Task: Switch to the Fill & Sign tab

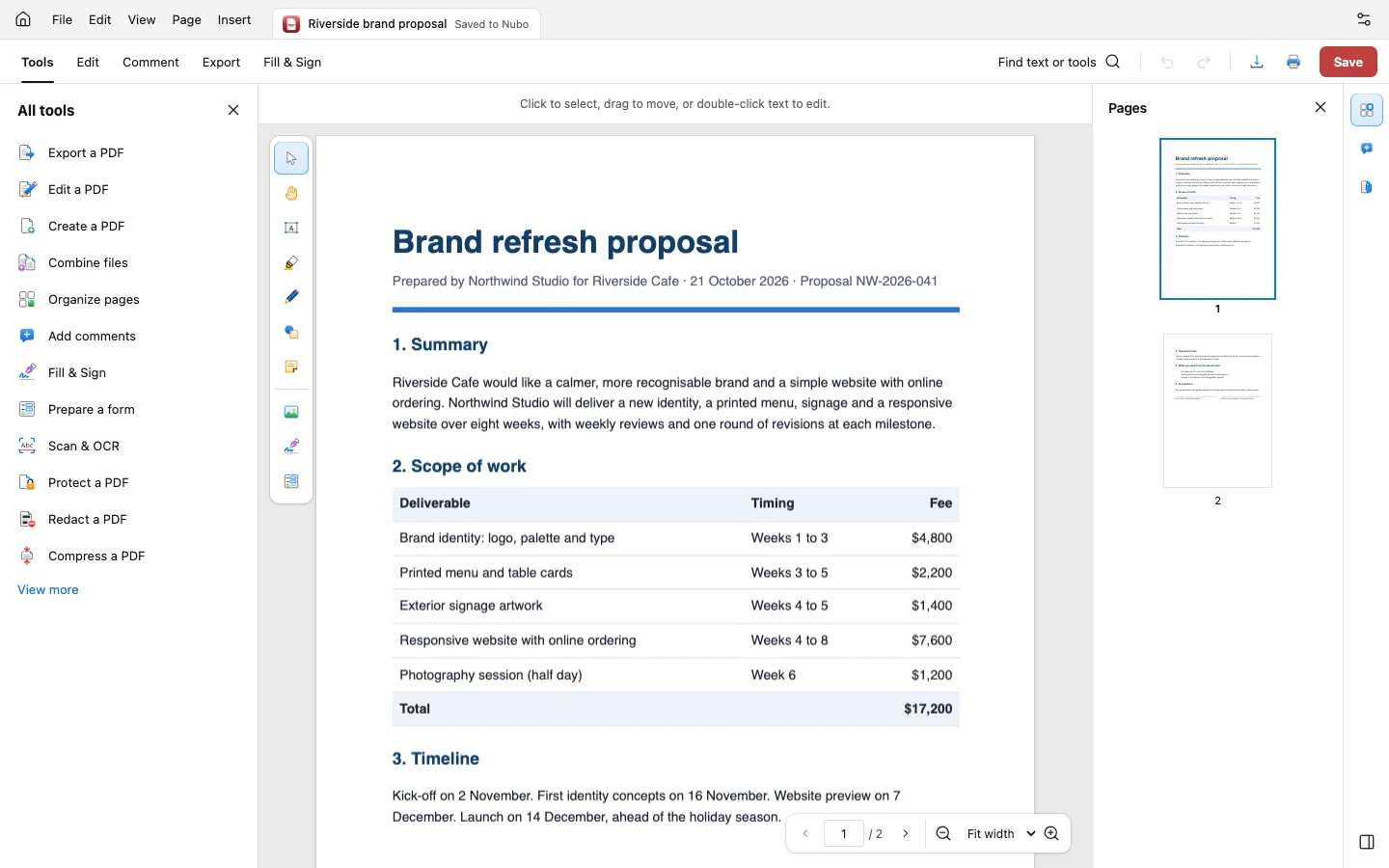Action: tap(292, 62)
